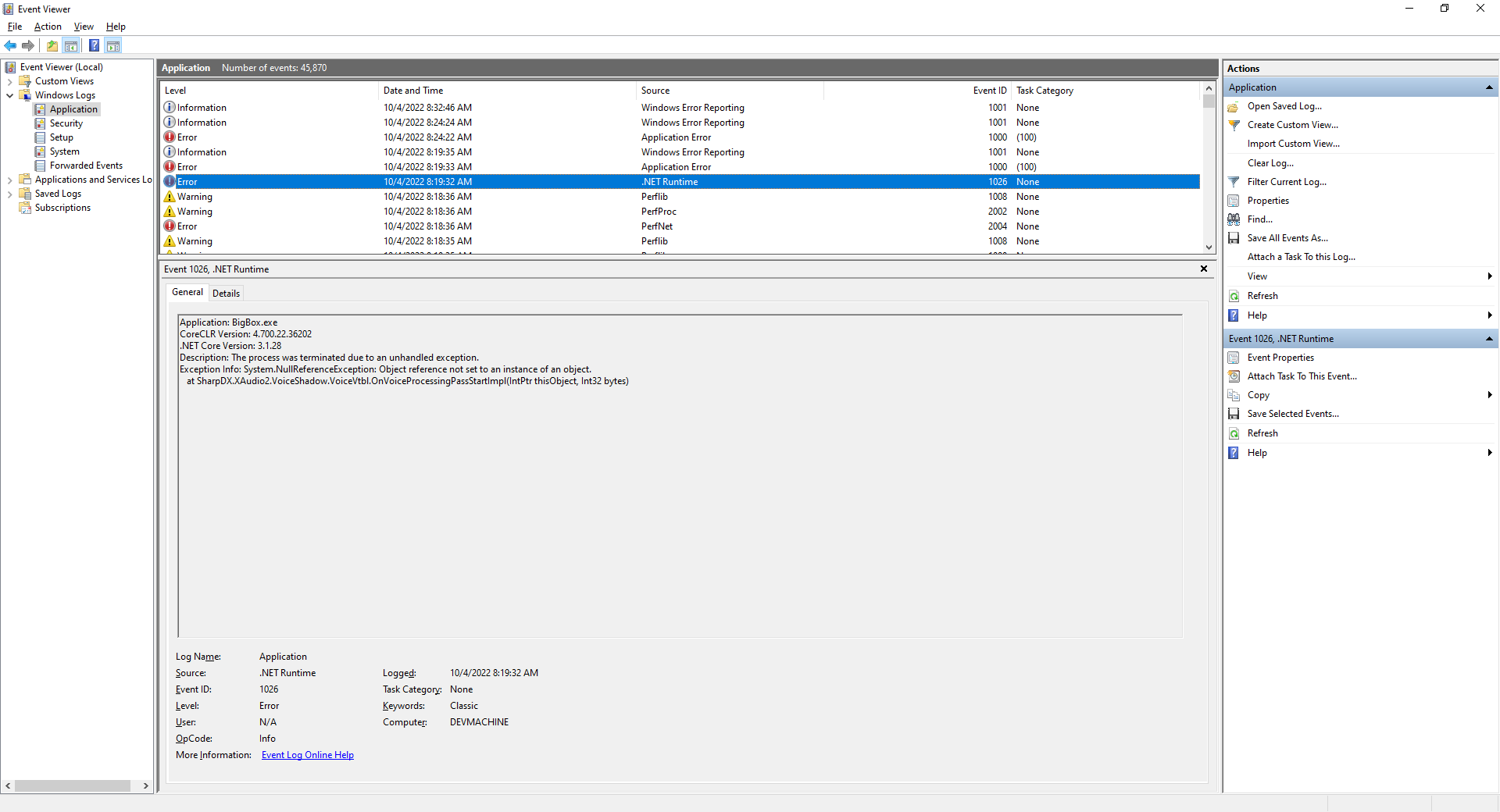1500x812 pixels.
Task: Click the Save Selected Events floppy icon
Action: point(1234,414)
